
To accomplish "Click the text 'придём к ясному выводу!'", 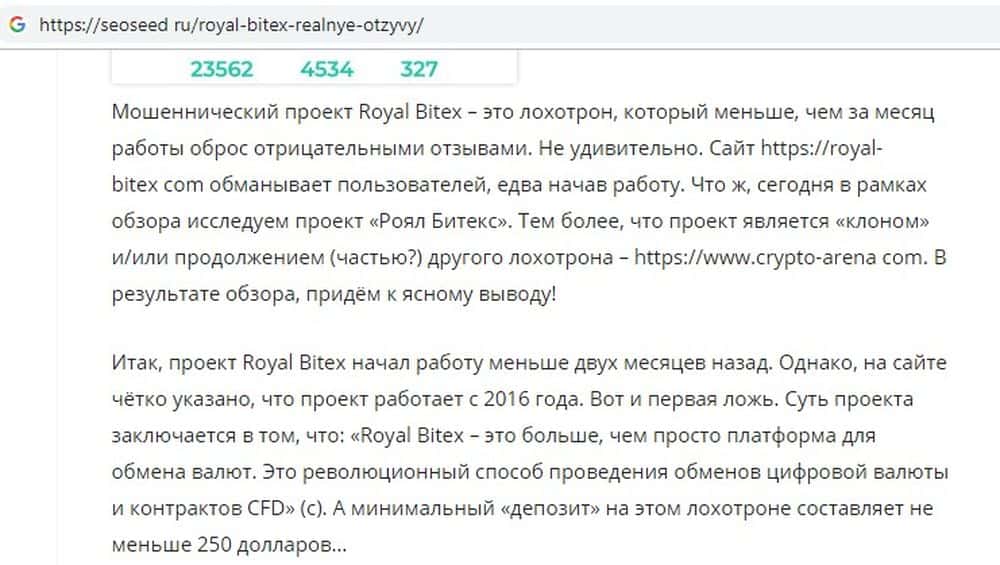I will (431, 294).
